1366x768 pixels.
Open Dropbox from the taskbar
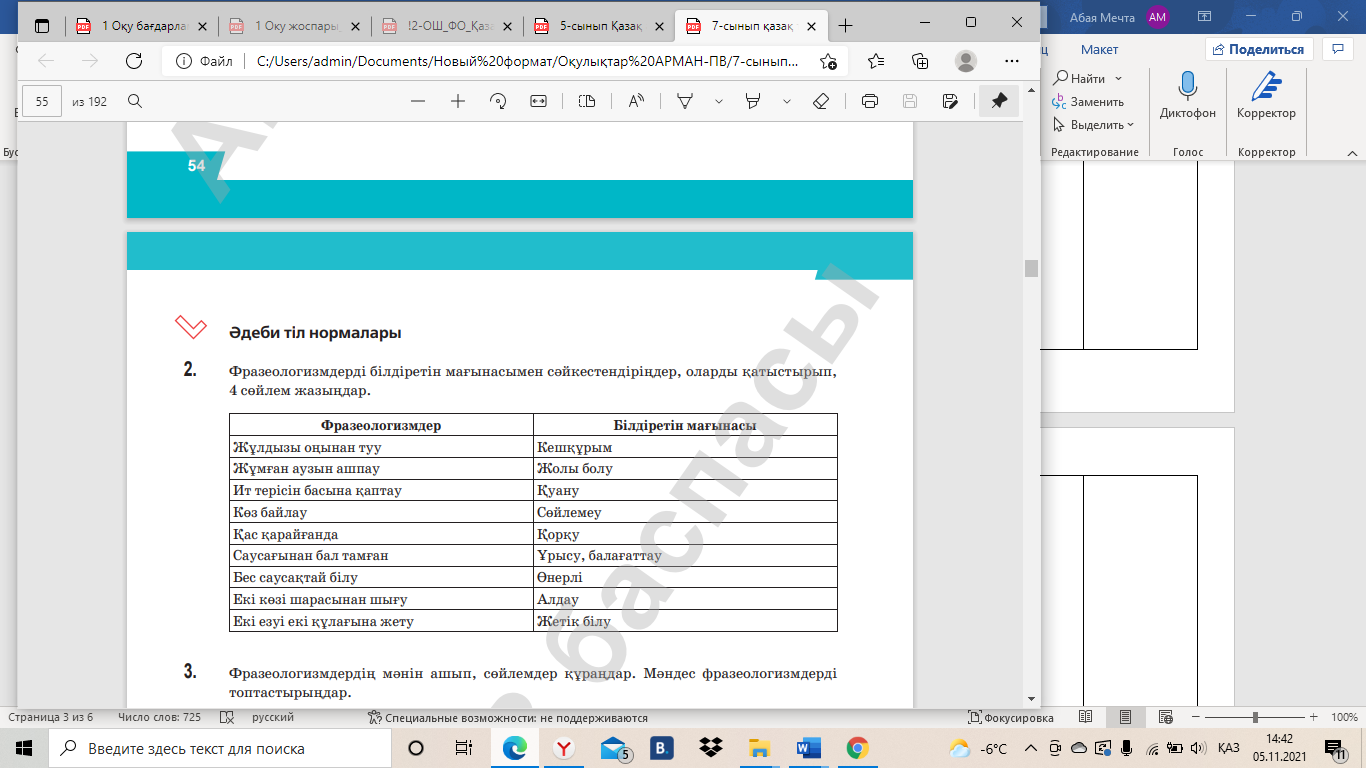click(x=711, y=748)
